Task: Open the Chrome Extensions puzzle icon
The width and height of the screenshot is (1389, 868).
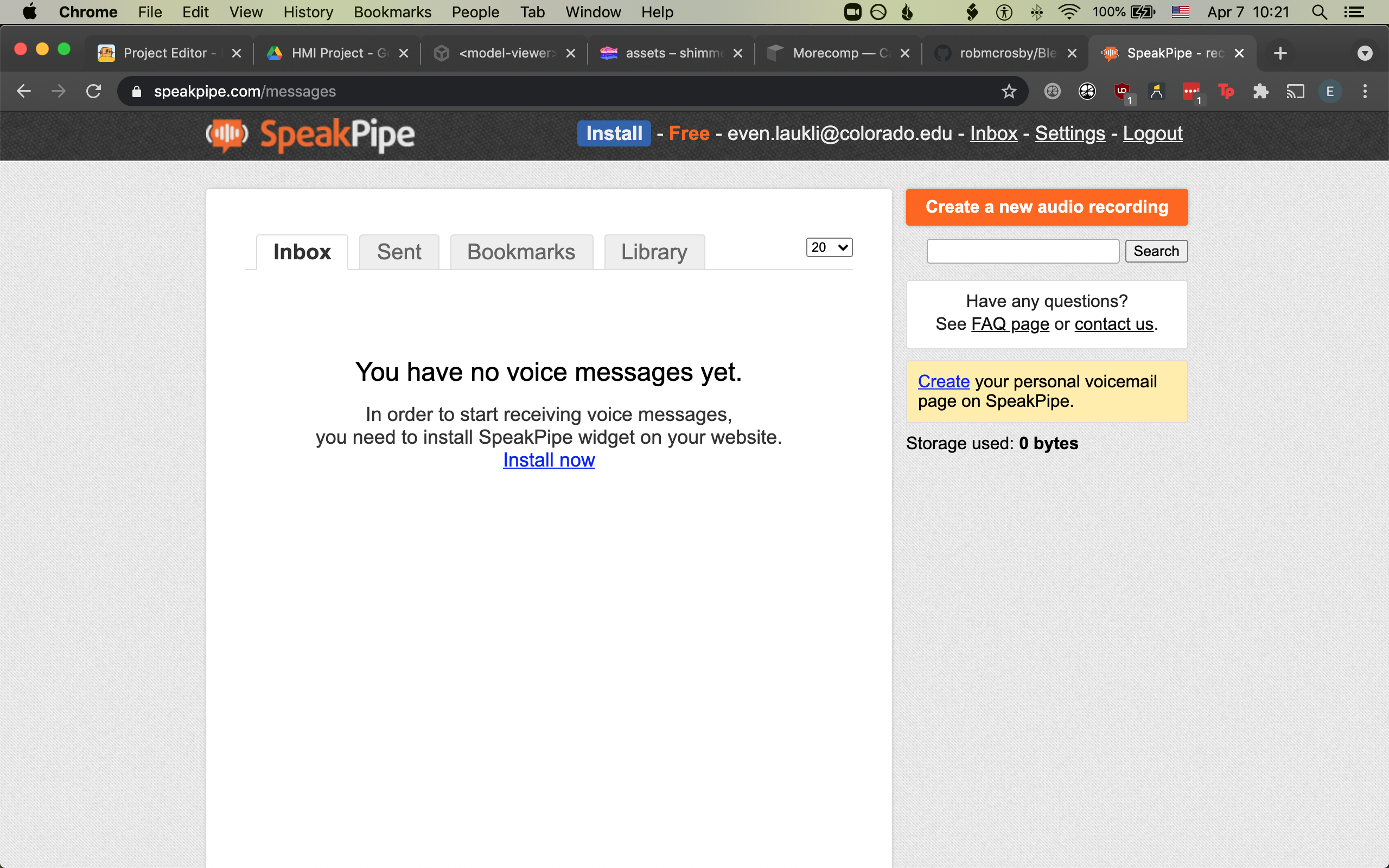Action: [x=1260, y=91]
